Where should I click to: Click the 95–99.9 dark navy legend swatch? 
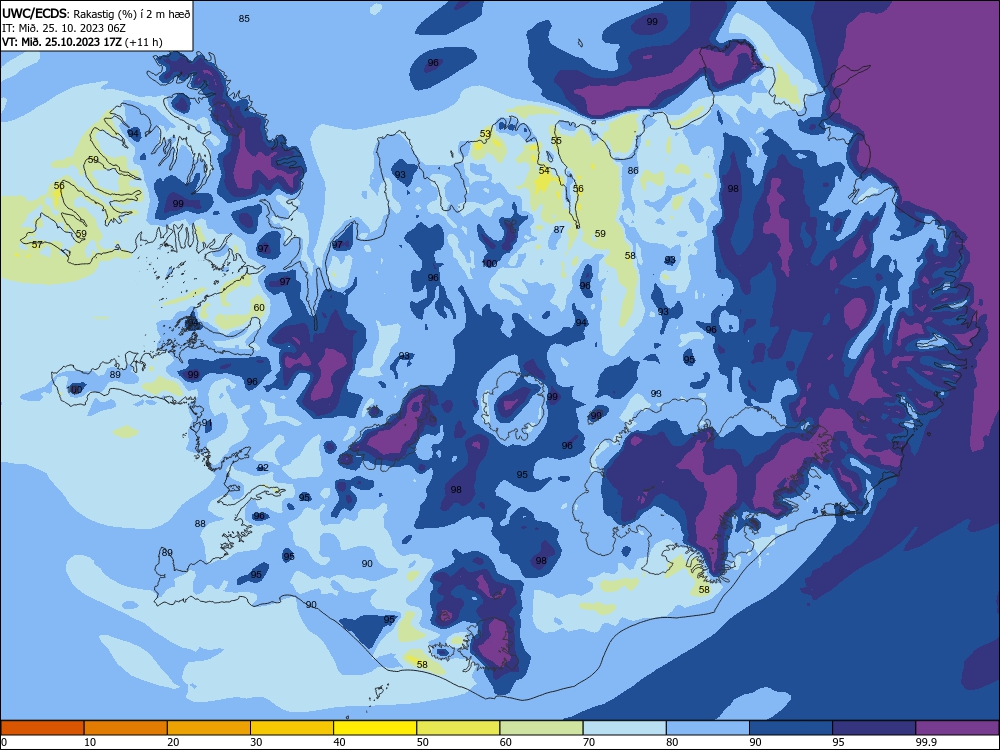(874, 728)
